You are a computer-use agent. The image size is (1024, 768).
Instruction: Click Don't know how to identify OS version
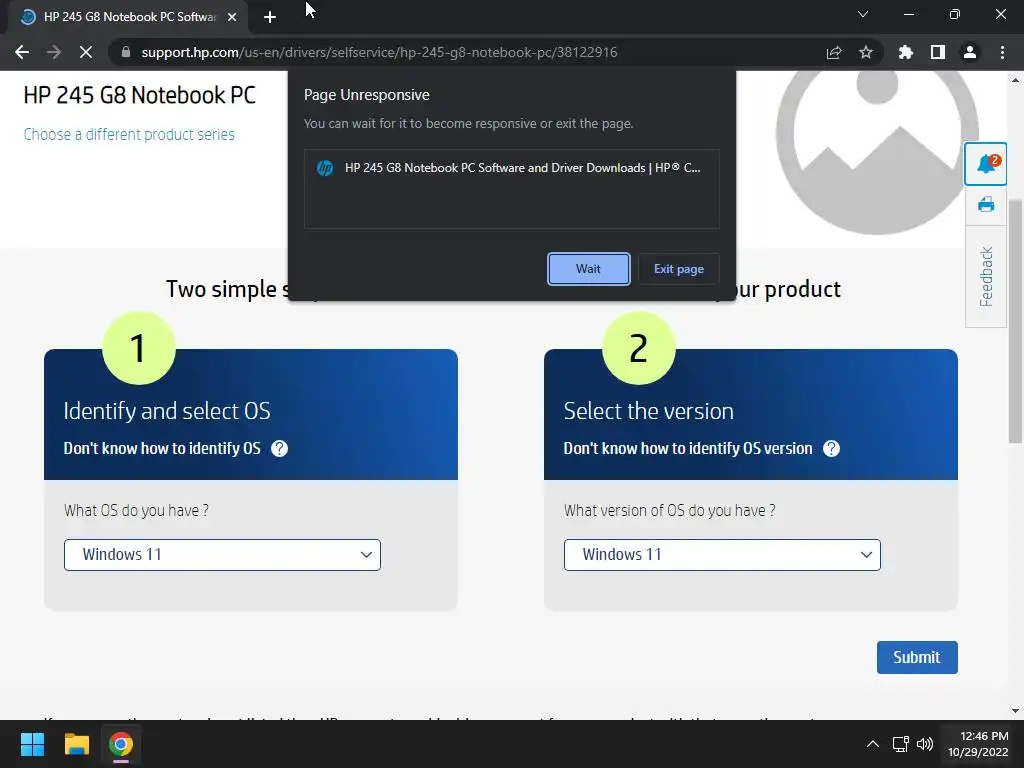pyautogui.click(x=688, y=449)
